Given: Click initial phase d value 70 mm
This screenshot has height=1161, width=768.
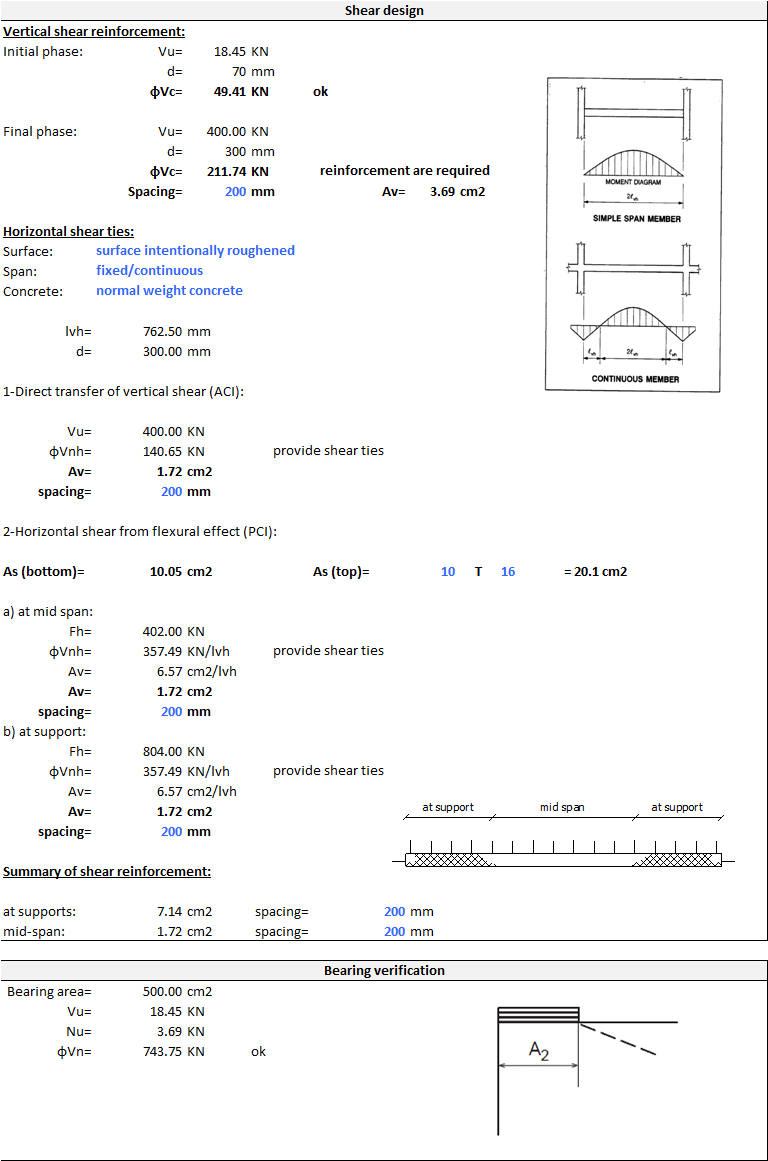Looking at the screenshot, I should [x=253, y=72].
